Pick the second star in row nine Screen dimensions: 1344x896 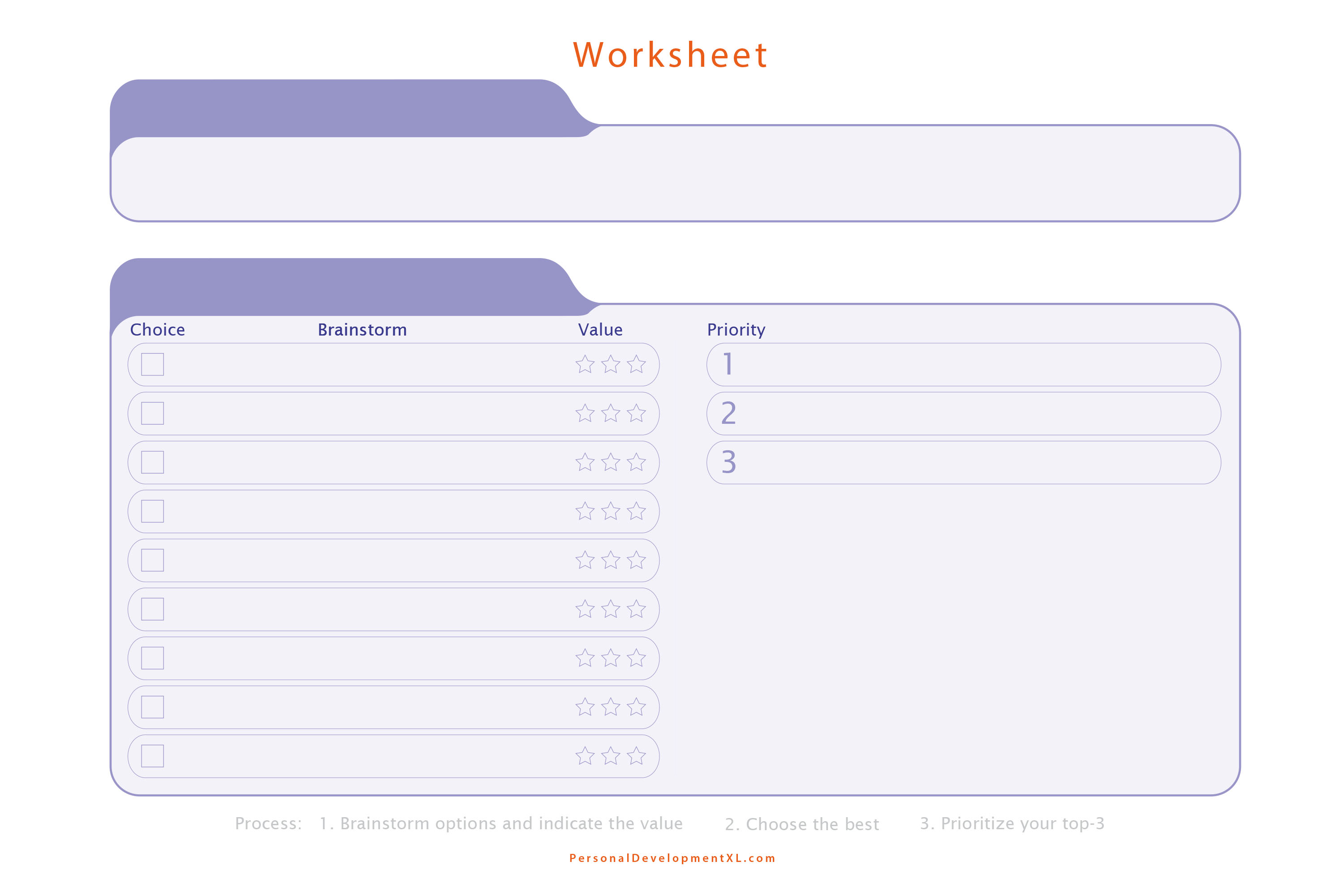click(x=611, y=756)
